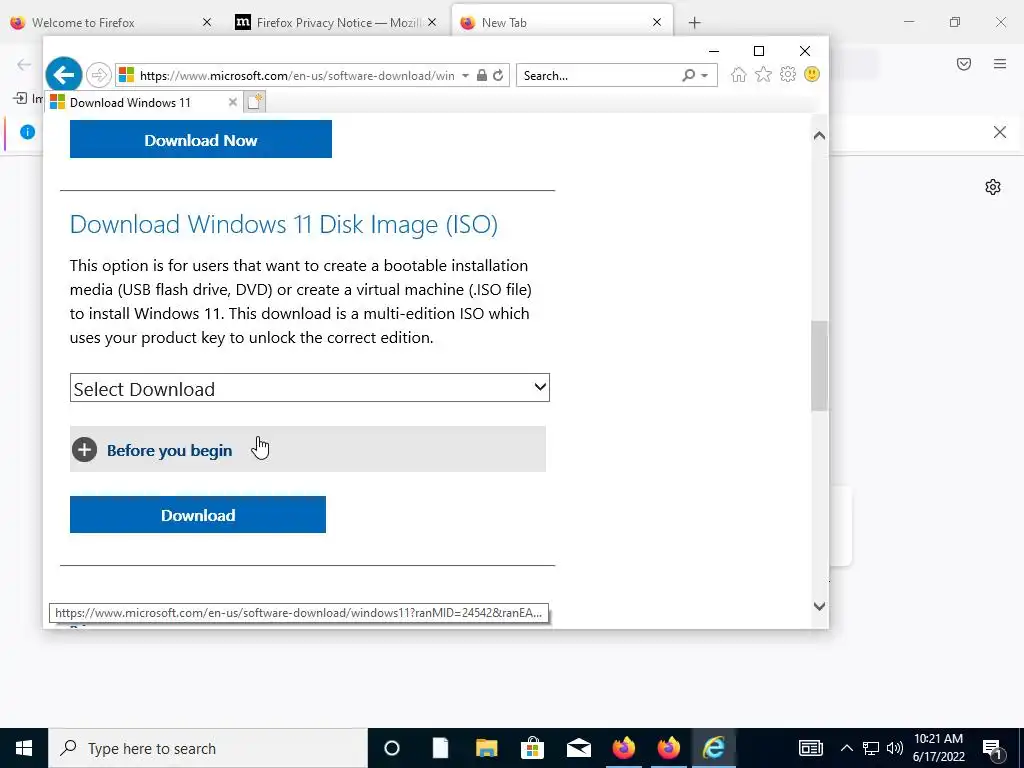Click the Internet Explorer taskbar icon

click(x=714, y=748)
